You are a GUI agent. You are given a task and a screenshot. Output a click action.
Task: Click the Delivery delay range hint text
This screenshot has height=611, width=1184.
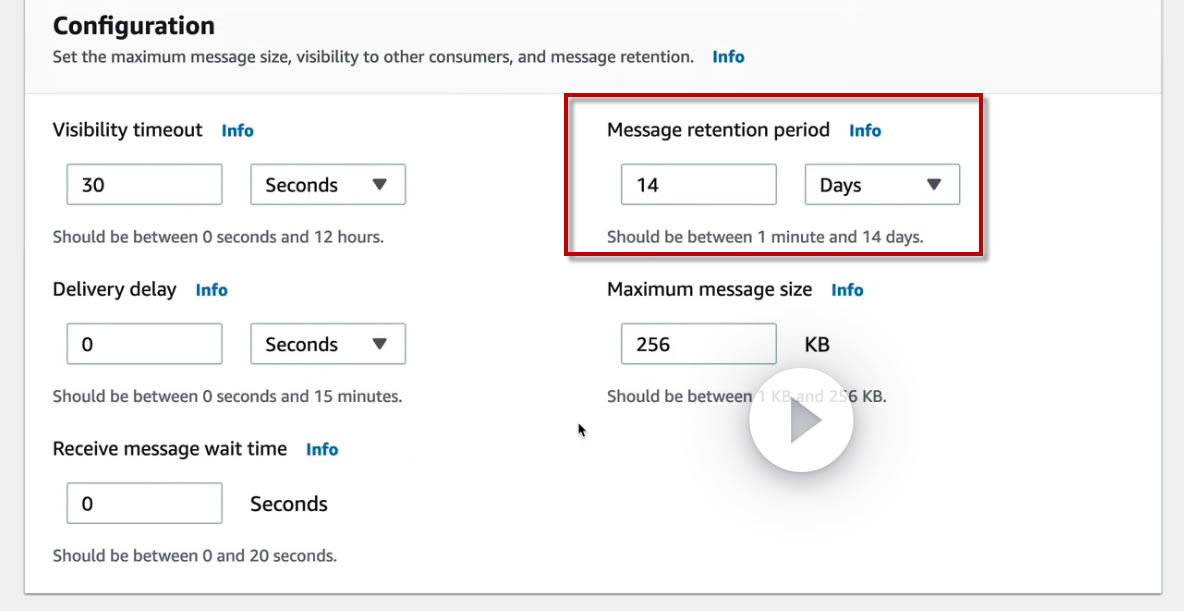(227, 396)
